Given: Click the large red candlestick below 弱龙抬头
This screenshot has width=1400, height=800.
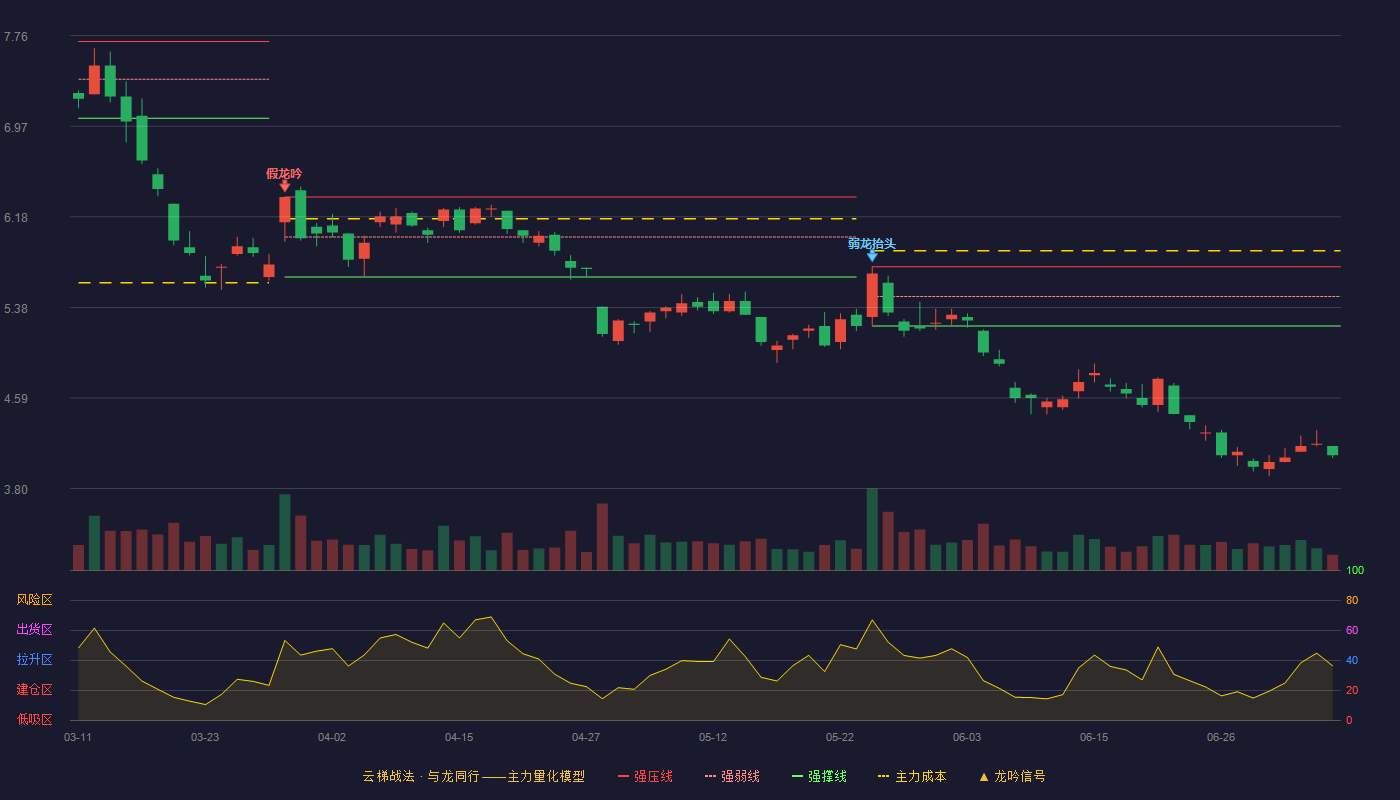Looking at the screenshot, I should (872, 295).
